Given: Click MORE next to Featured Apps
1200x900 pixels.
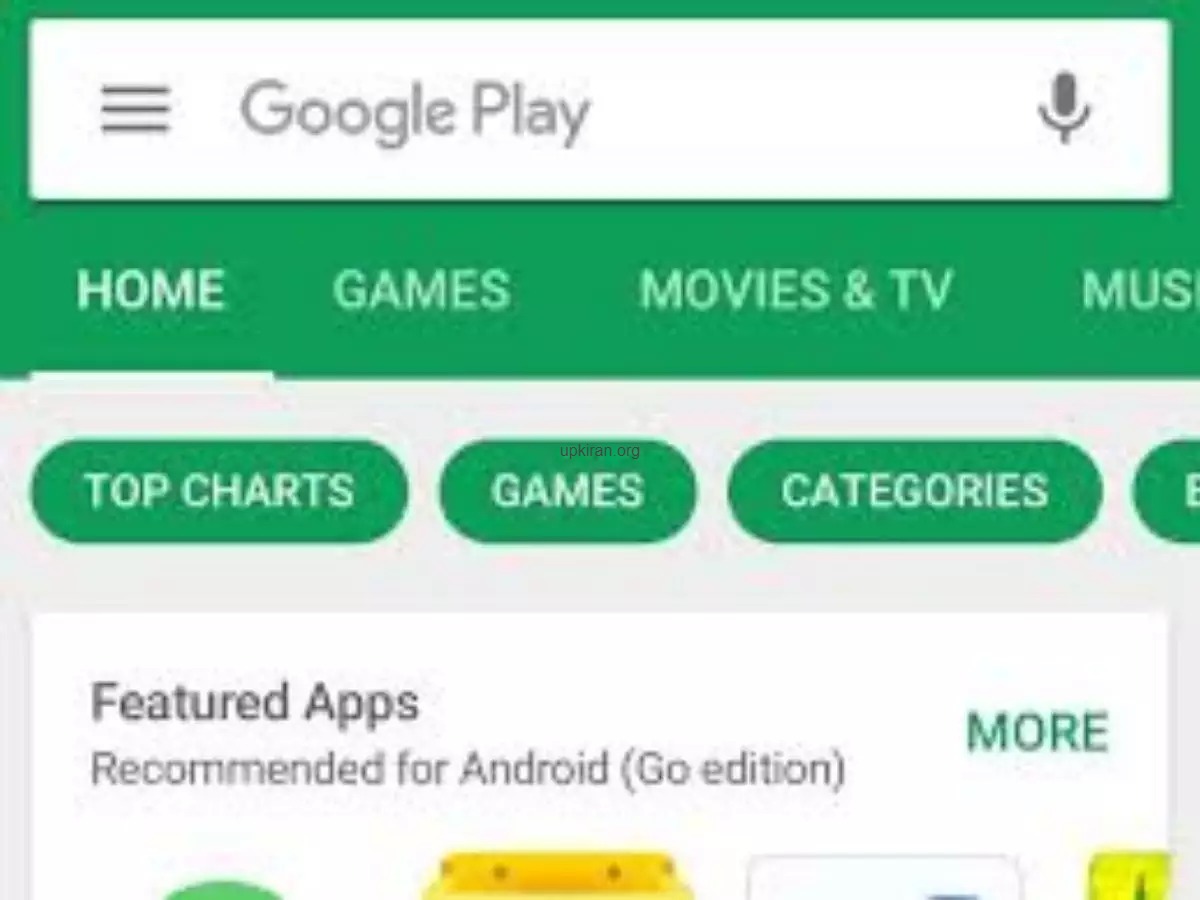Looking at the screenshot, I should tap(1037, 733).
